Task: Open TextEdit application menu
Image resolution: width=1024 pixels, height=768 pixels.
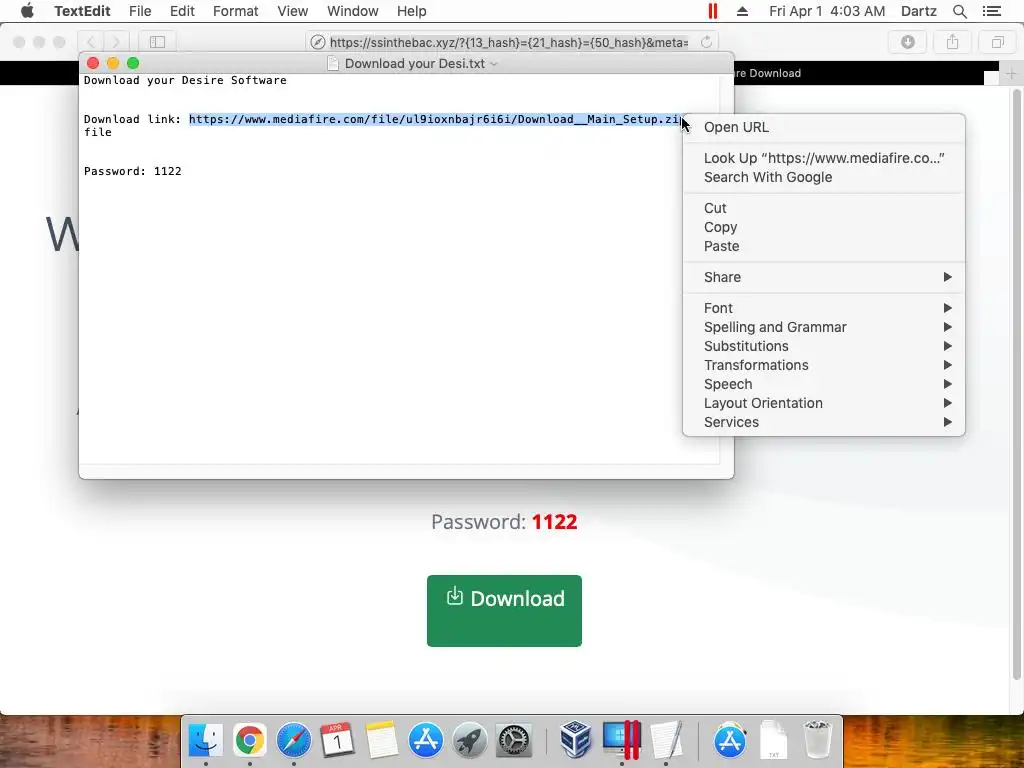Action: (x=82, y=11)
